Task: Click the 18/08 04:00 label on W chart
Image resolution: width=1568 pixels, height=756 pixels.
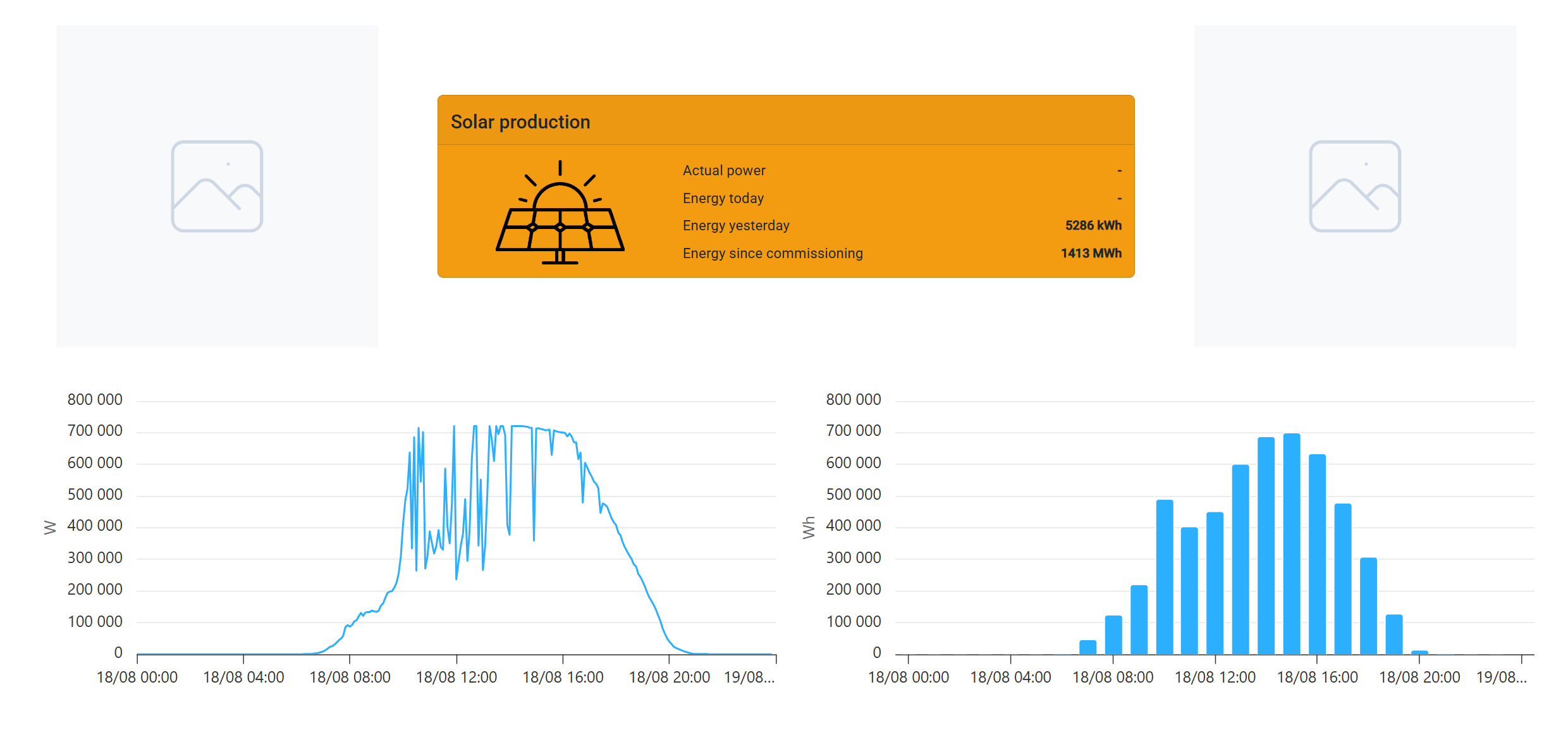Action: pyautogui.click(x=243, y=677)
